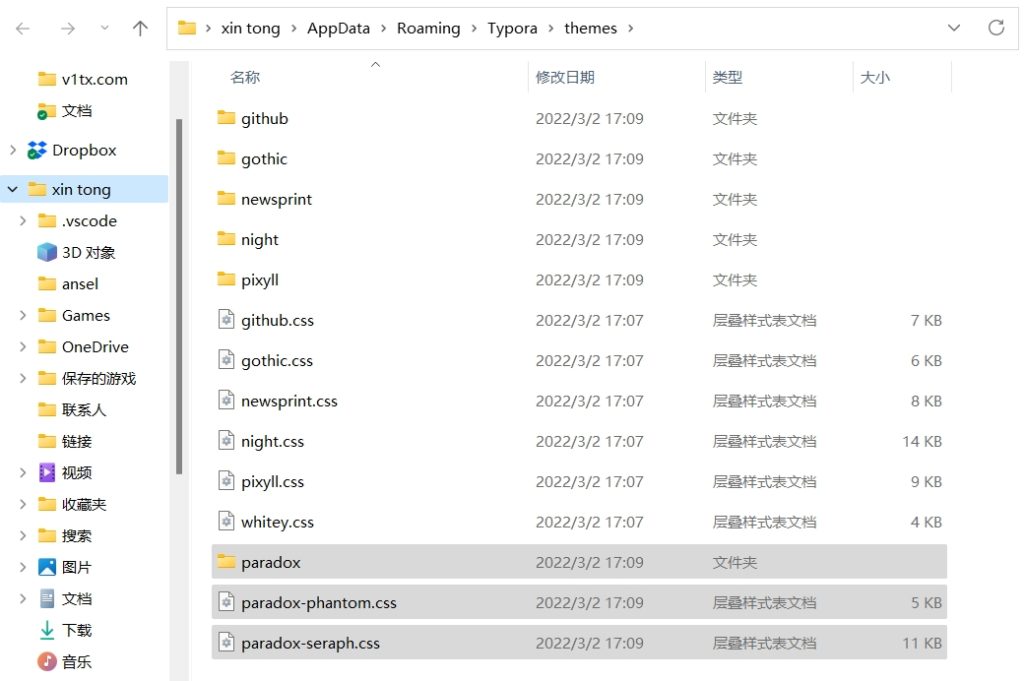Click 14 KB size of night.css
The height and width of the screenshot is (681, 1024).
click(921, 441)
